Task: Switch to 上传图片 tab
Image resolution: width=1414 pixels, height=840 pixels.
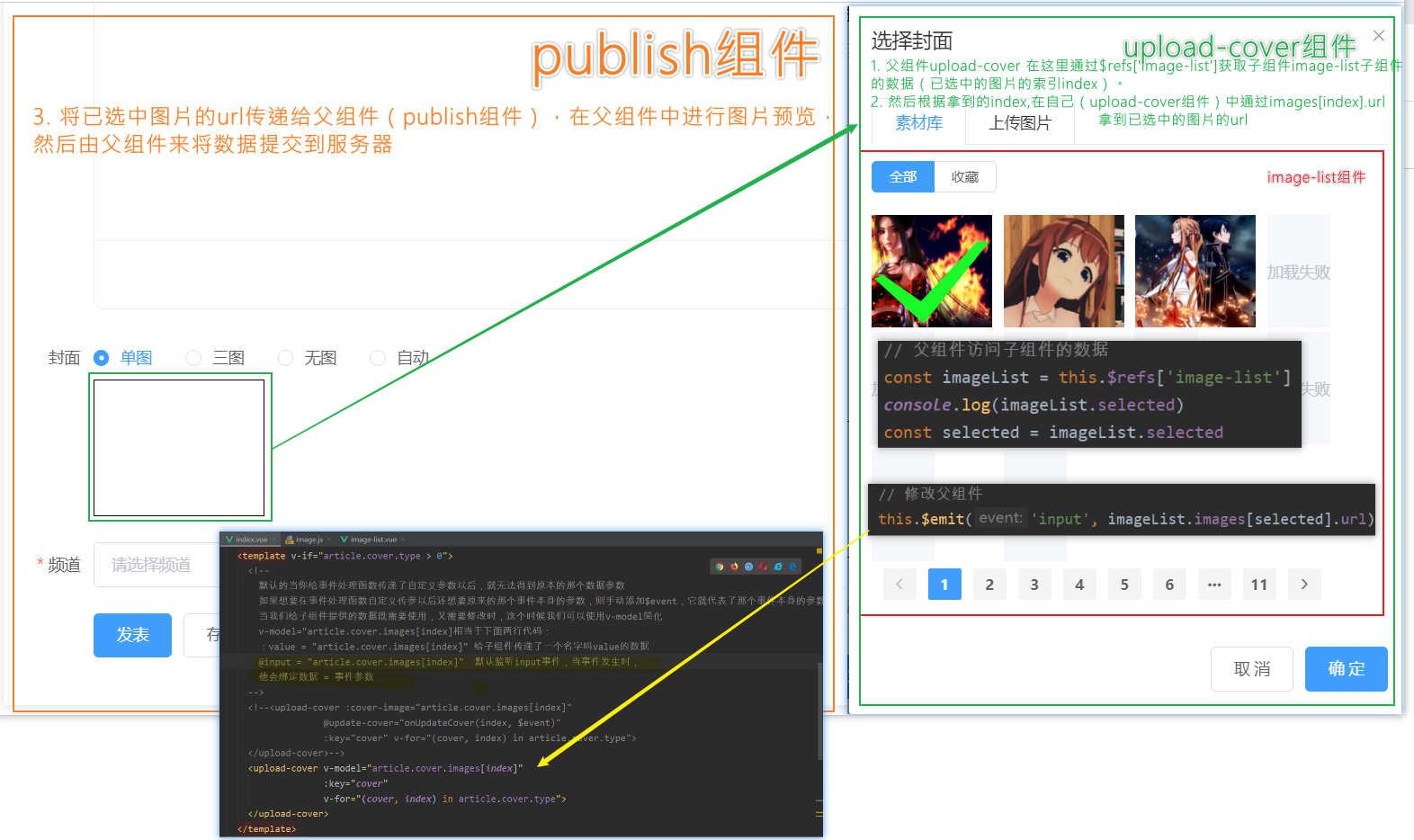Action: pos(1020,123)
